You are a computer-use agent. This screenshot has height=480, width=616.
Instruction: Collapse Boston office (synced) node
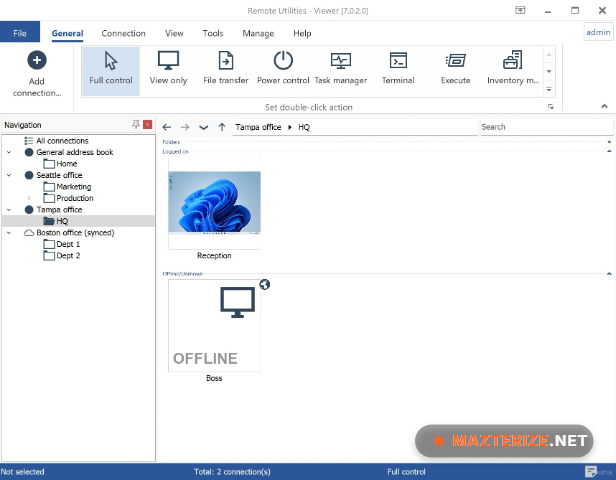click(9, 233)
